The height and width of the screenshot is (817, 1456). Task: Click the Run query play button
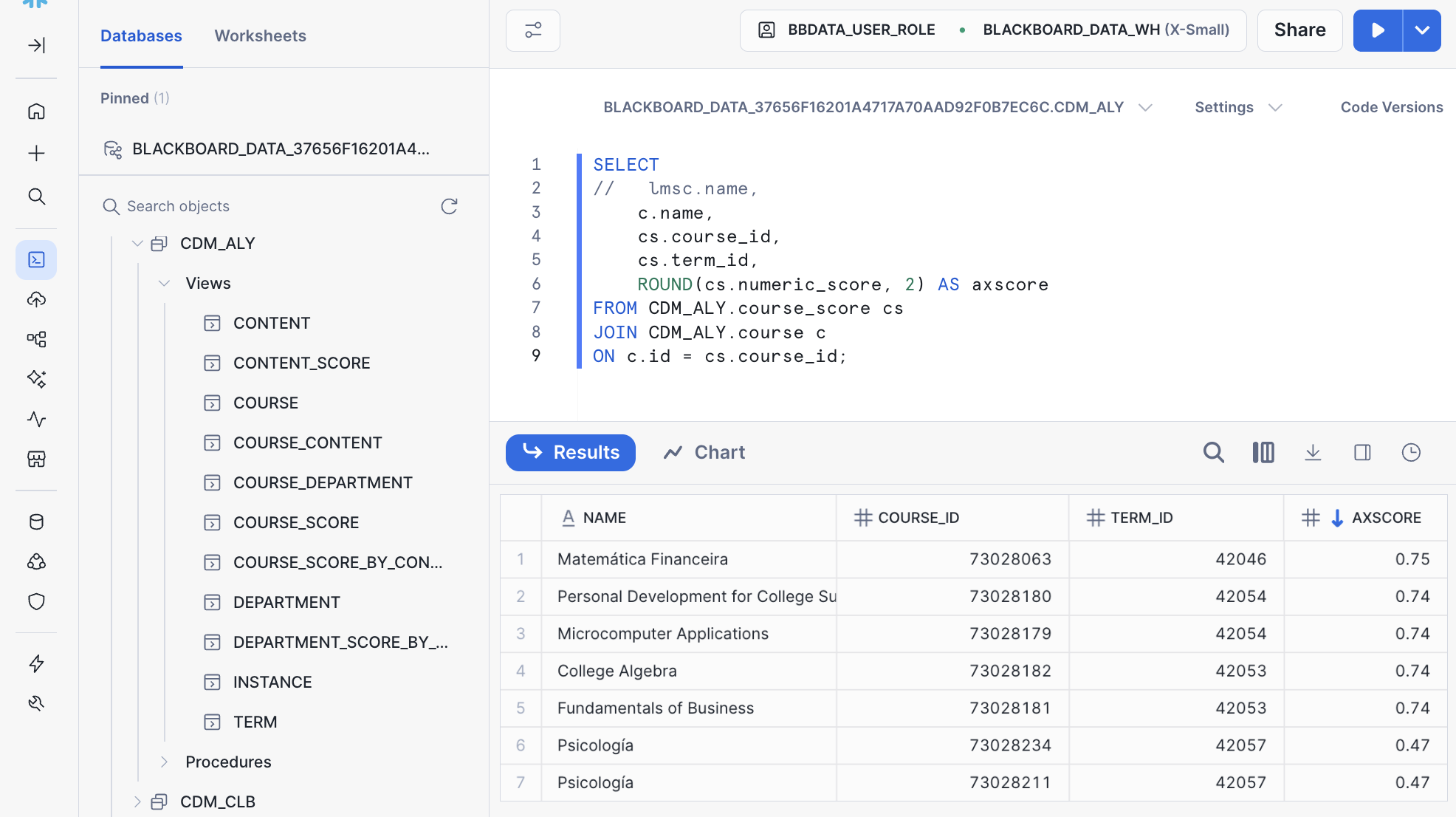[x=1377, y=30]
